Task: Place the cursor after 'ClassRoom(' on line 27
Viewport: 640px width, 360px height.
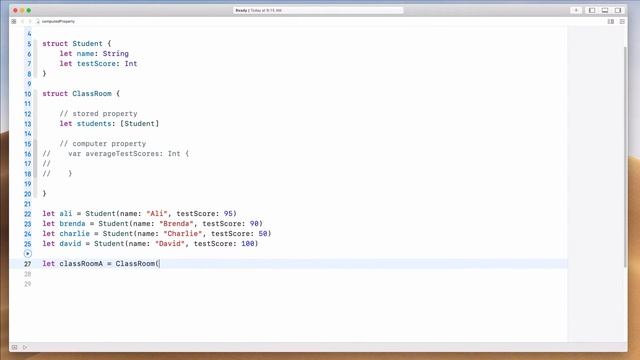Action: pyautogui.click(x=160, y=264)
